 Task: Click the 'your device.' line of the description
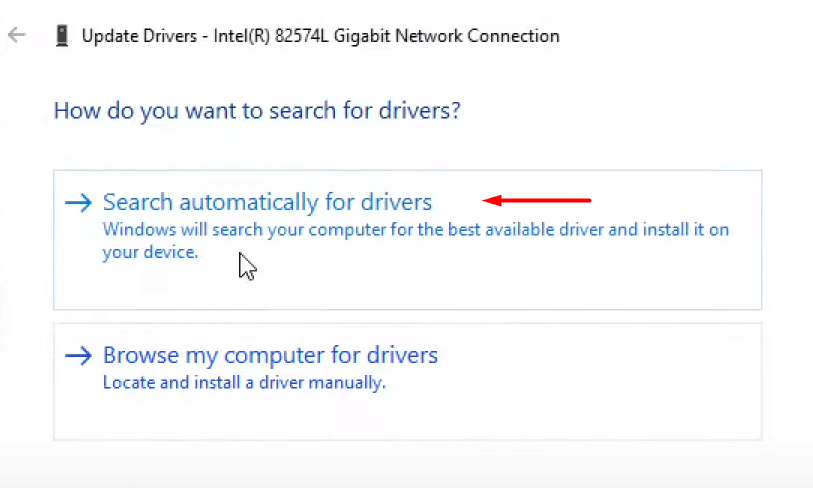(150, 253)
